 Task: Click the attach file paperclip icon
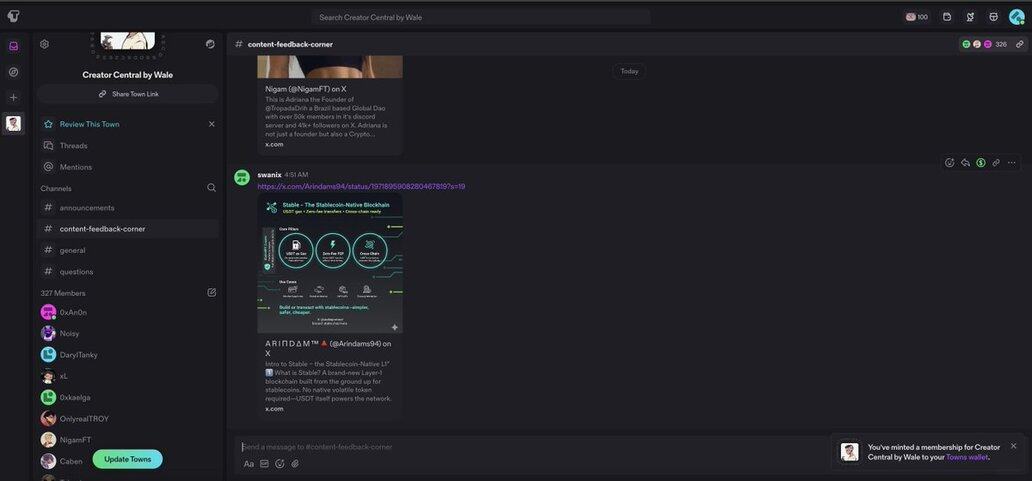(295, 464)
